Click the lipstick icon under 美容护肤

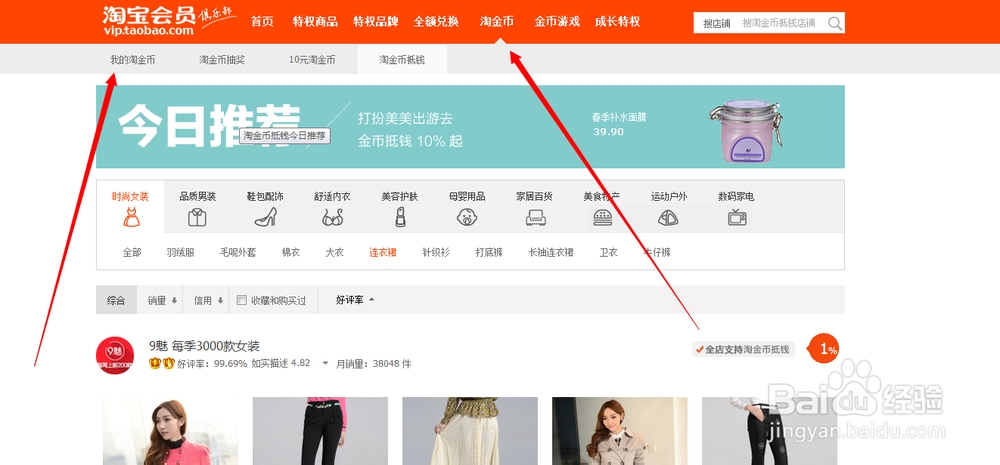400,218
